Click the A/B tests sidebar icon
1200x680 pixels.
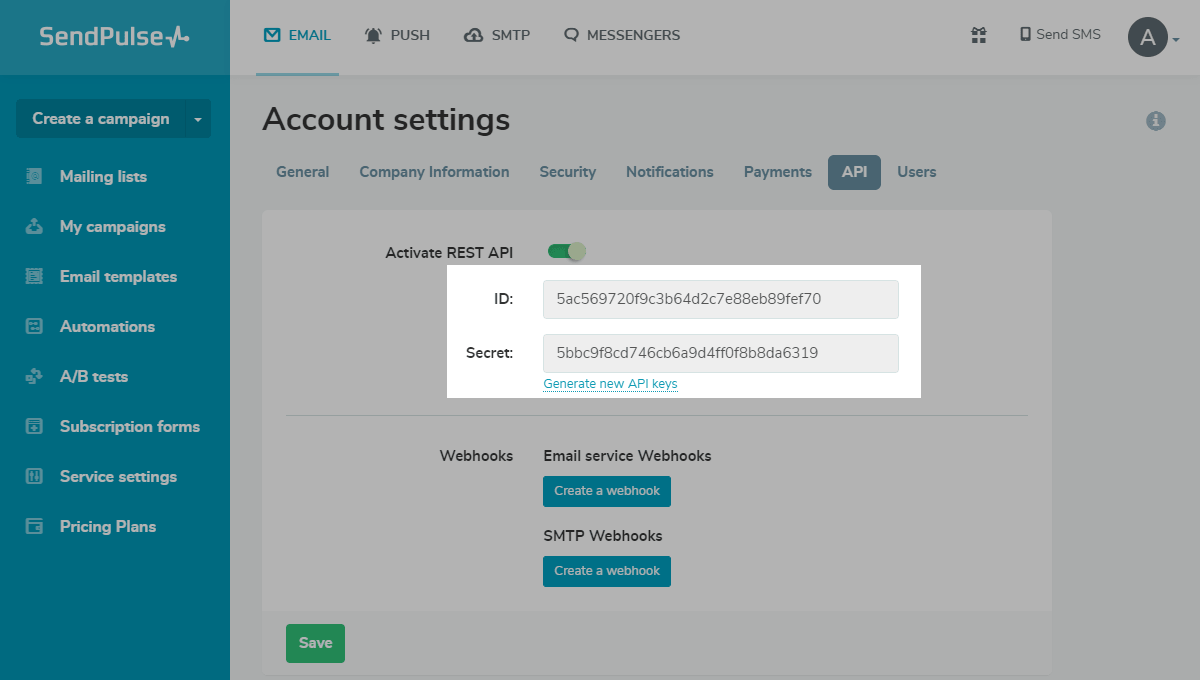point(34,376)
